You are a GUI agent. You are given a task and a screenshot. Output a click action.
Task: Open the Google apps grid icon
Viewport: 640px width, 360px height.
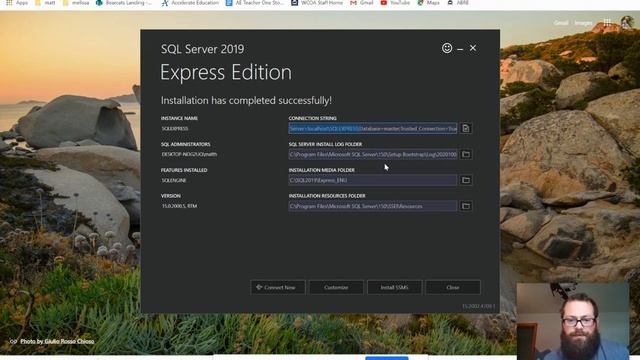pos(607,23)
